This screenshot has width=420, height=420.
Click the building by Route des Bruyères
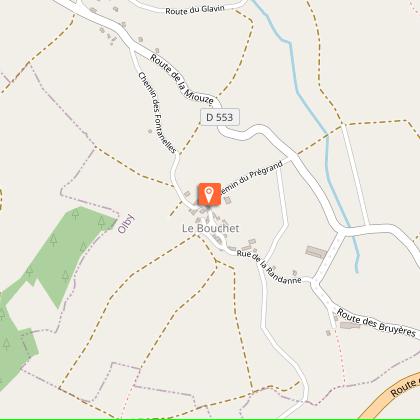point(350,325)
